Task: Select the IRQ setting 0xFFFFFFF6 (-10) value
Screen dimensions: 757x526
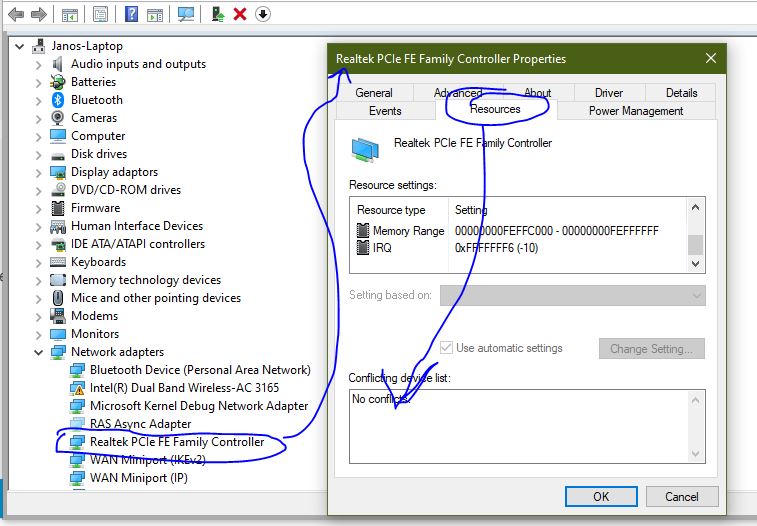Action: click(496, 248)
